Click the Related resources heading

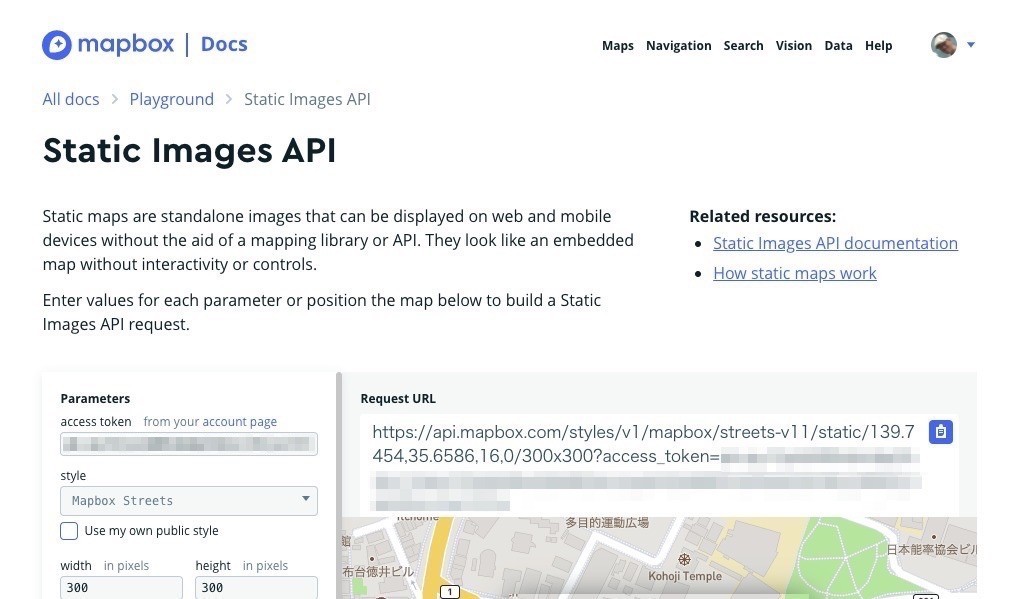(762, 216)
